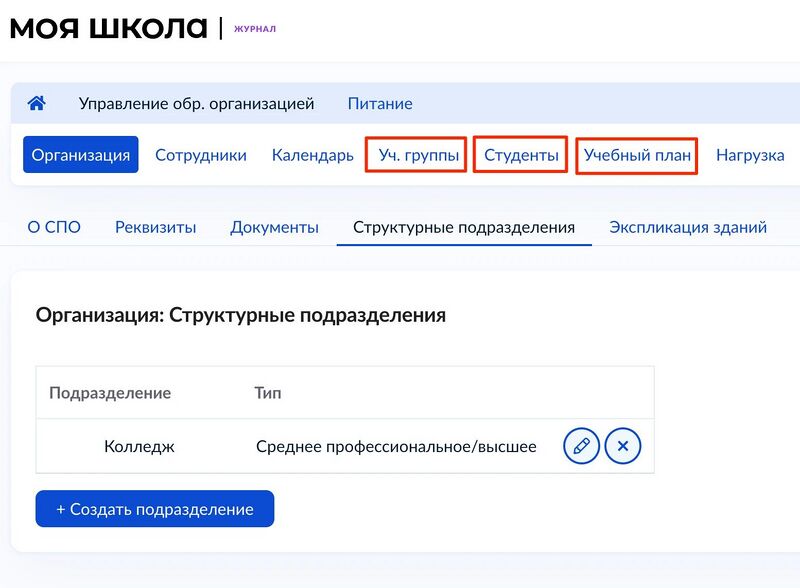Switch to the Реквизиты sub-tab

click(x=156, y=227)
